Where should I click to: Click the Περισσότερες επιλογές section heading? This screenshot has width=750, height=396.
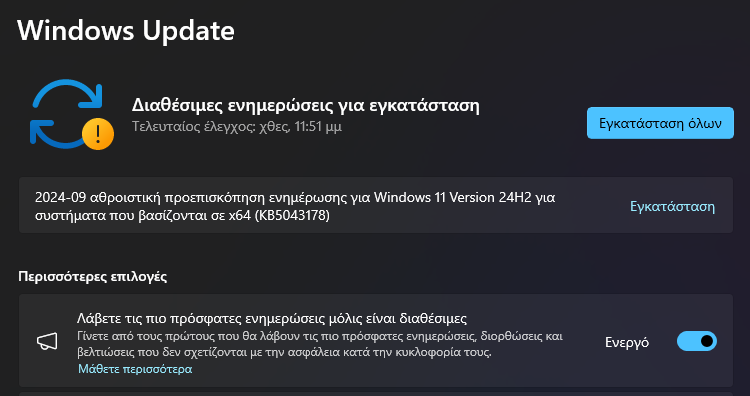tap(93, 276)
